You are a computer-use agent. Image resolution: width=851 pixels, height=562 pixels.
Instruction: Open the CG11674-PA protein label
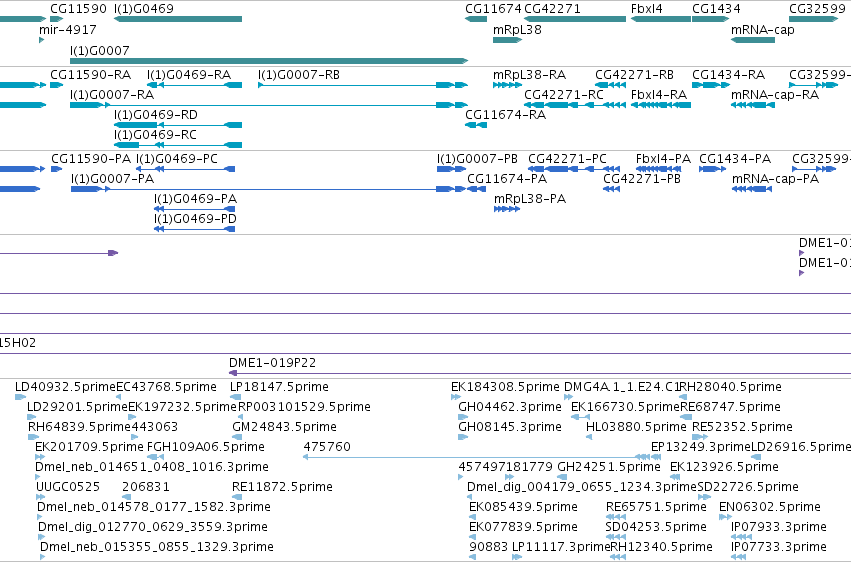(507, 178)
